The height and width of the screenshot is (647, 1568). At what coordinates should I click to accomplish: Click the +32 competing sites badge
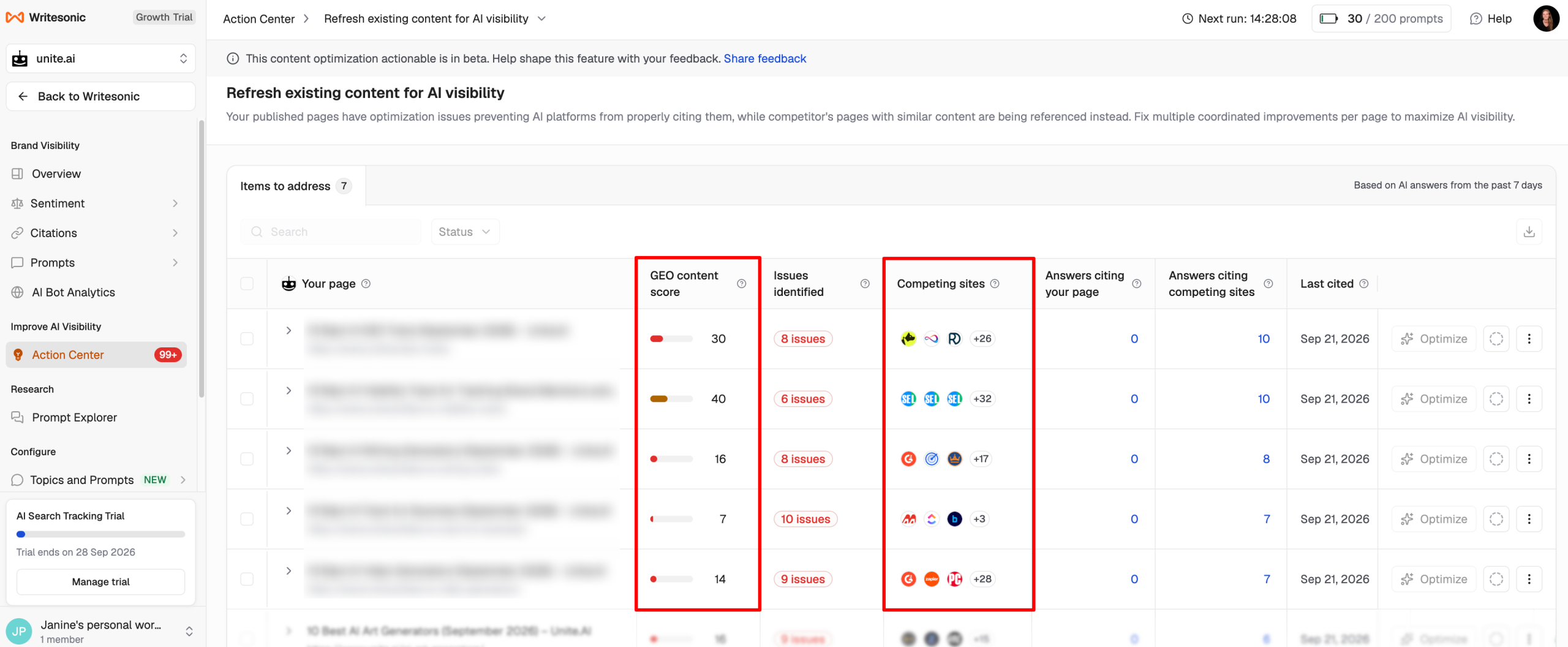pyautogui.click(x=982, y=399)
